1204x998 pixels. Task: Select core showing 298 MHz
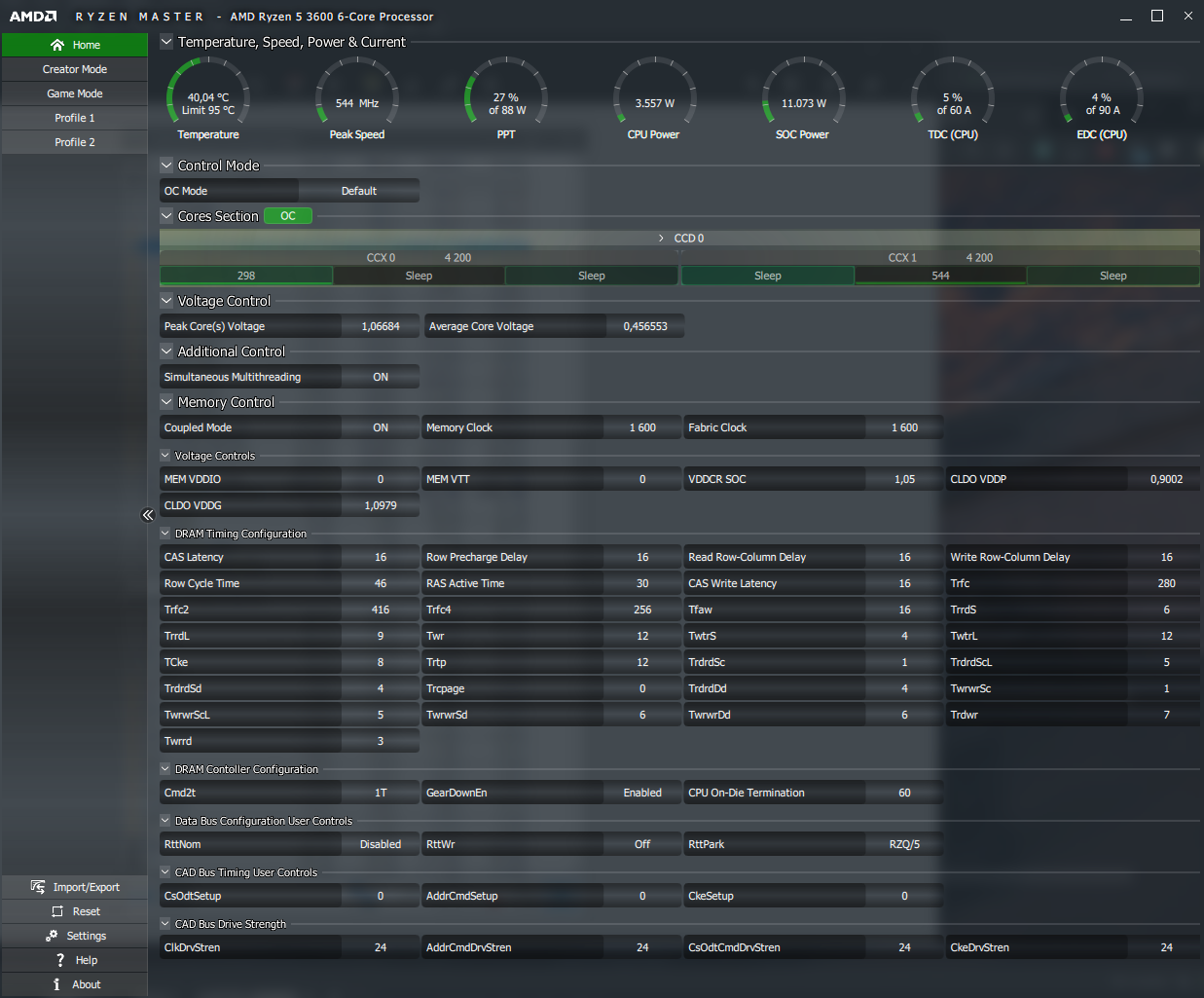[246, 276]
